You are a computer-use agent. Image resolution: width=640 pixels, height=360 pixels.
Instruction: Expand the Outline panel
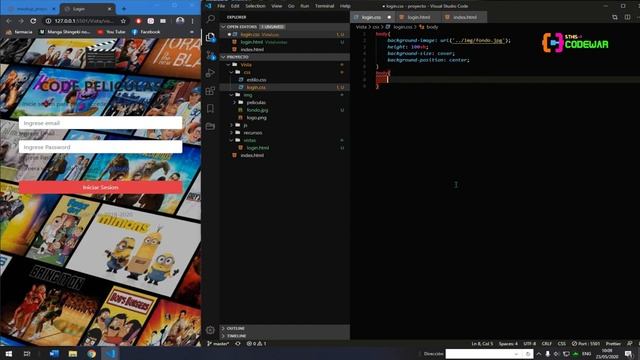point(284,328)
